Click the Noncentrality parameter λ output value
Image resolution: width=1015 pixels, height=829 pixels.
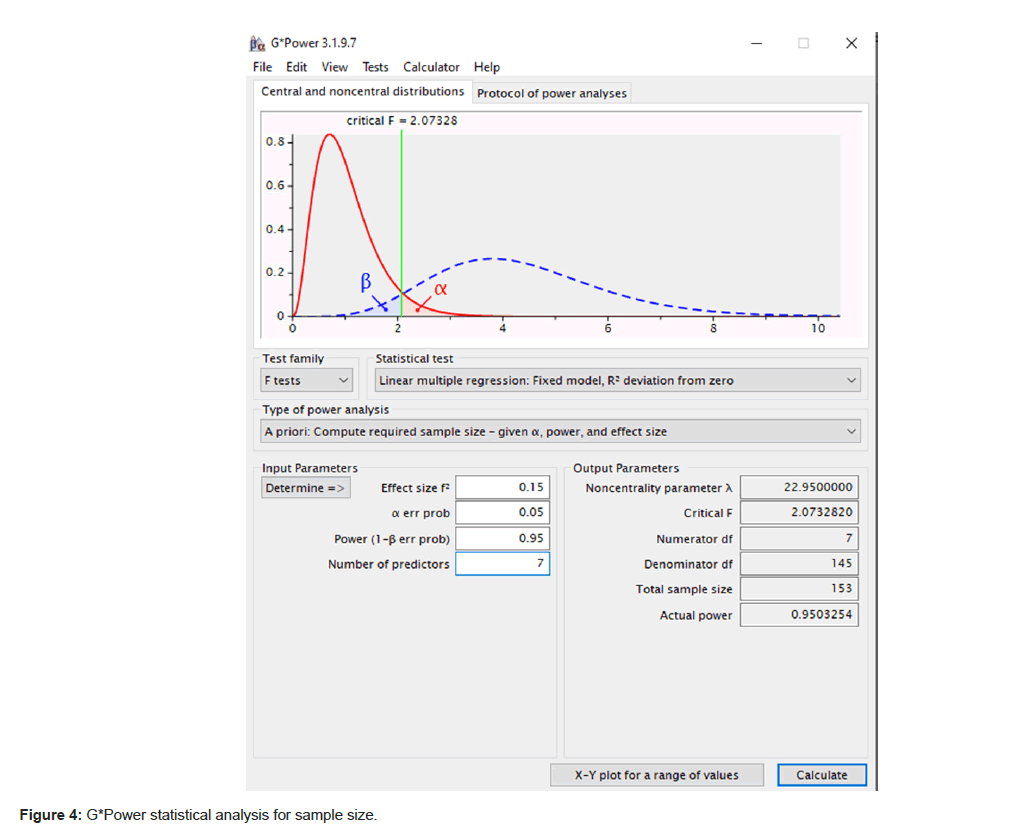pos(799,487)
